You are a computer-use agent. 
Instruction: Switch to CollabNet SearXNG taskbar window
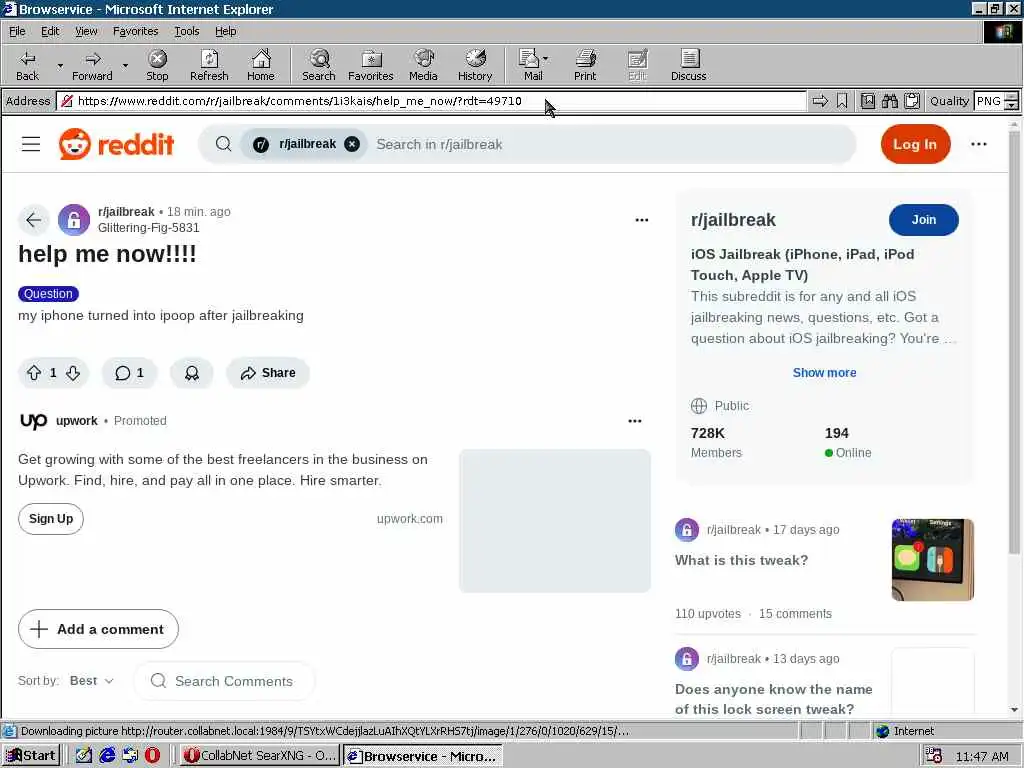pos(259,756)
